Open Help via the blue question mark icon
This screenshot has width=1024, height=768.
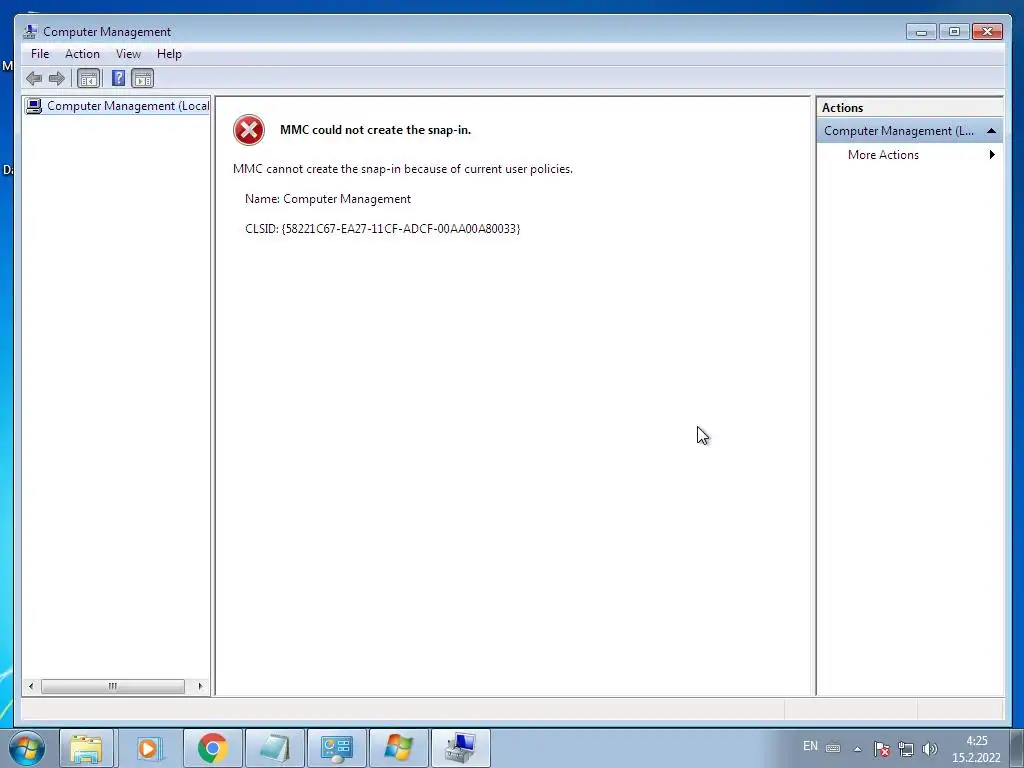(x=118, y=79)
